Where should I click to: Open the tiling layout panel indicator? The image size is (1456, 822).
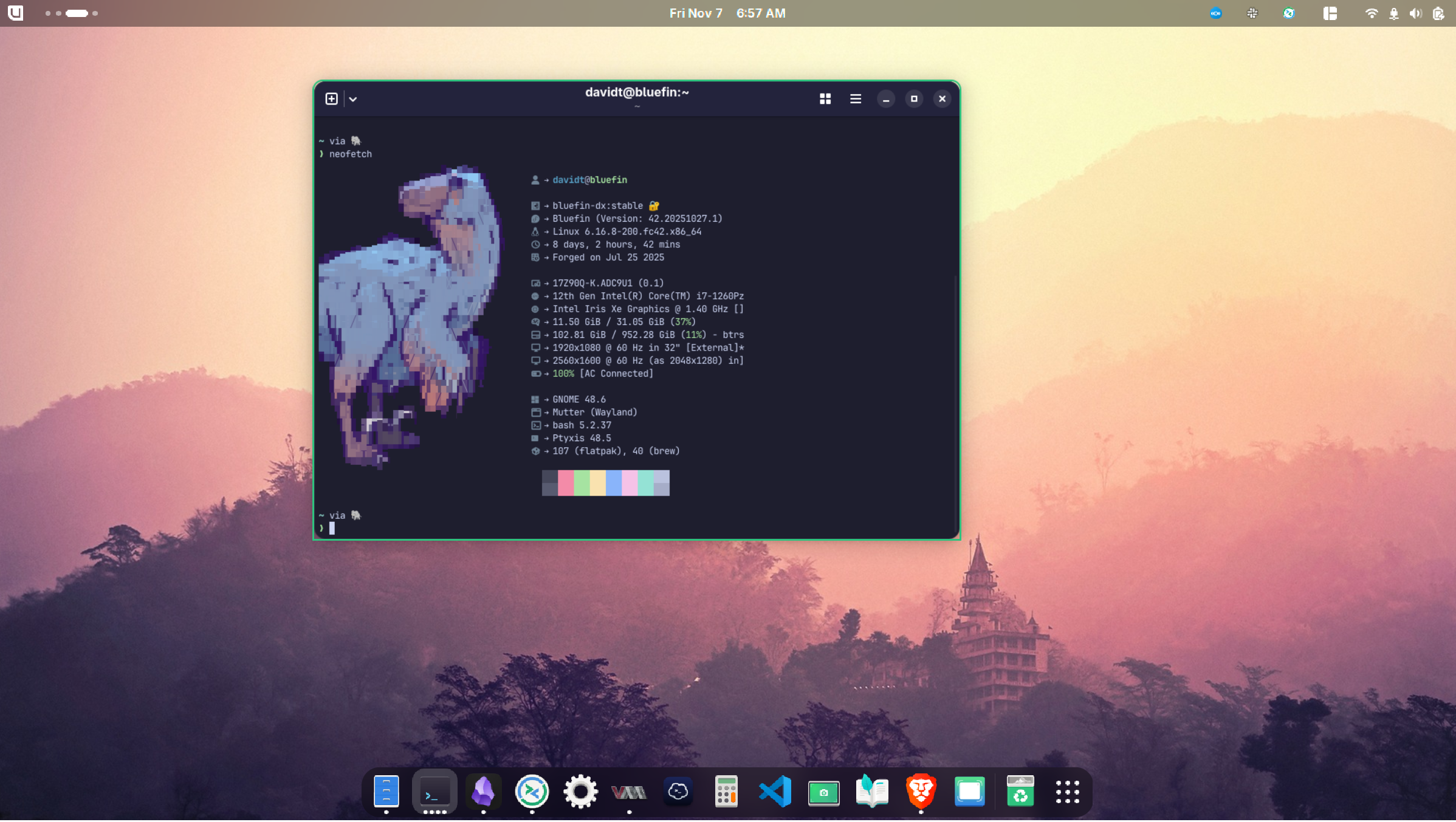[1330, 13]
